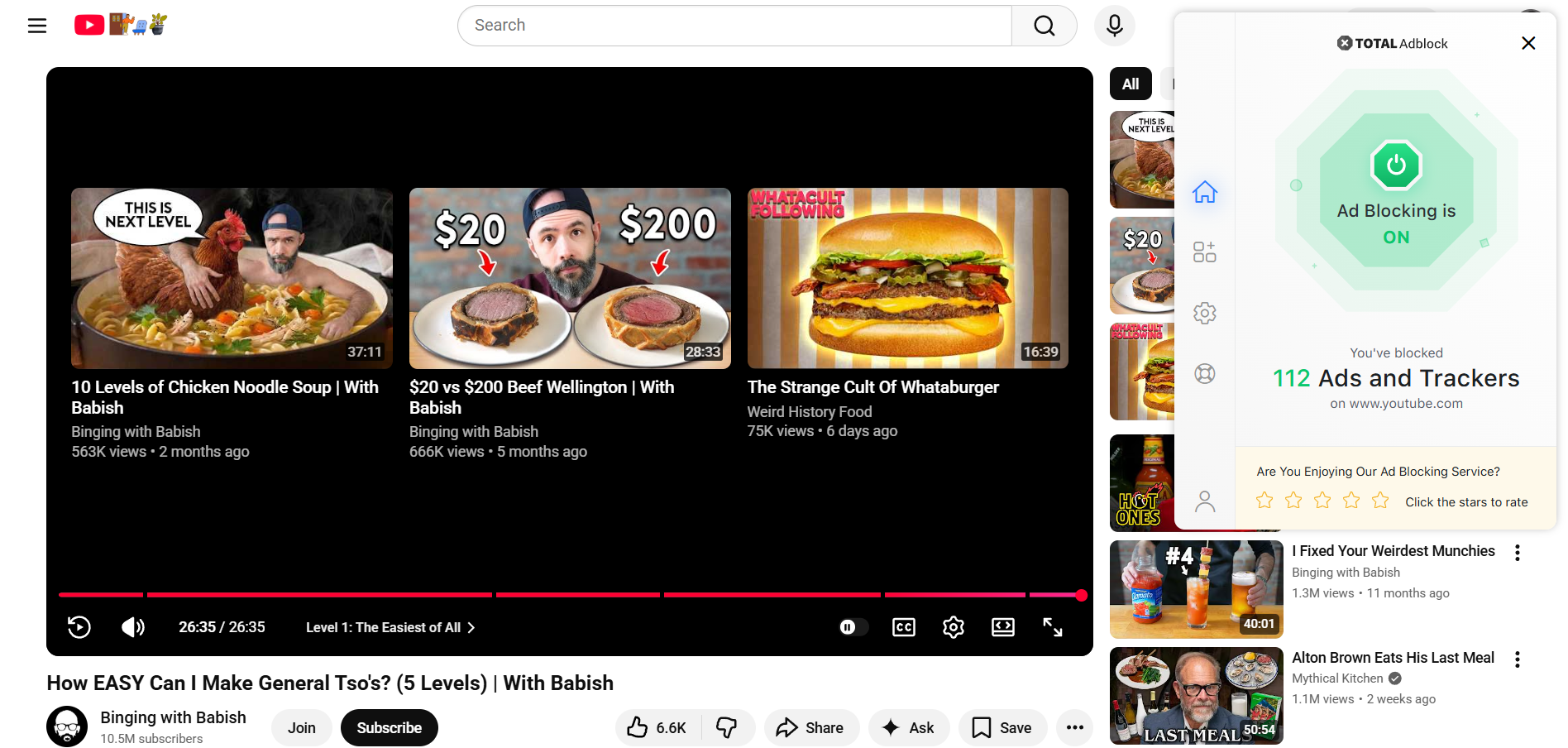Save video to playlist
Viewport: 1568px width, 748px height.
click(x=1002, y=727)
